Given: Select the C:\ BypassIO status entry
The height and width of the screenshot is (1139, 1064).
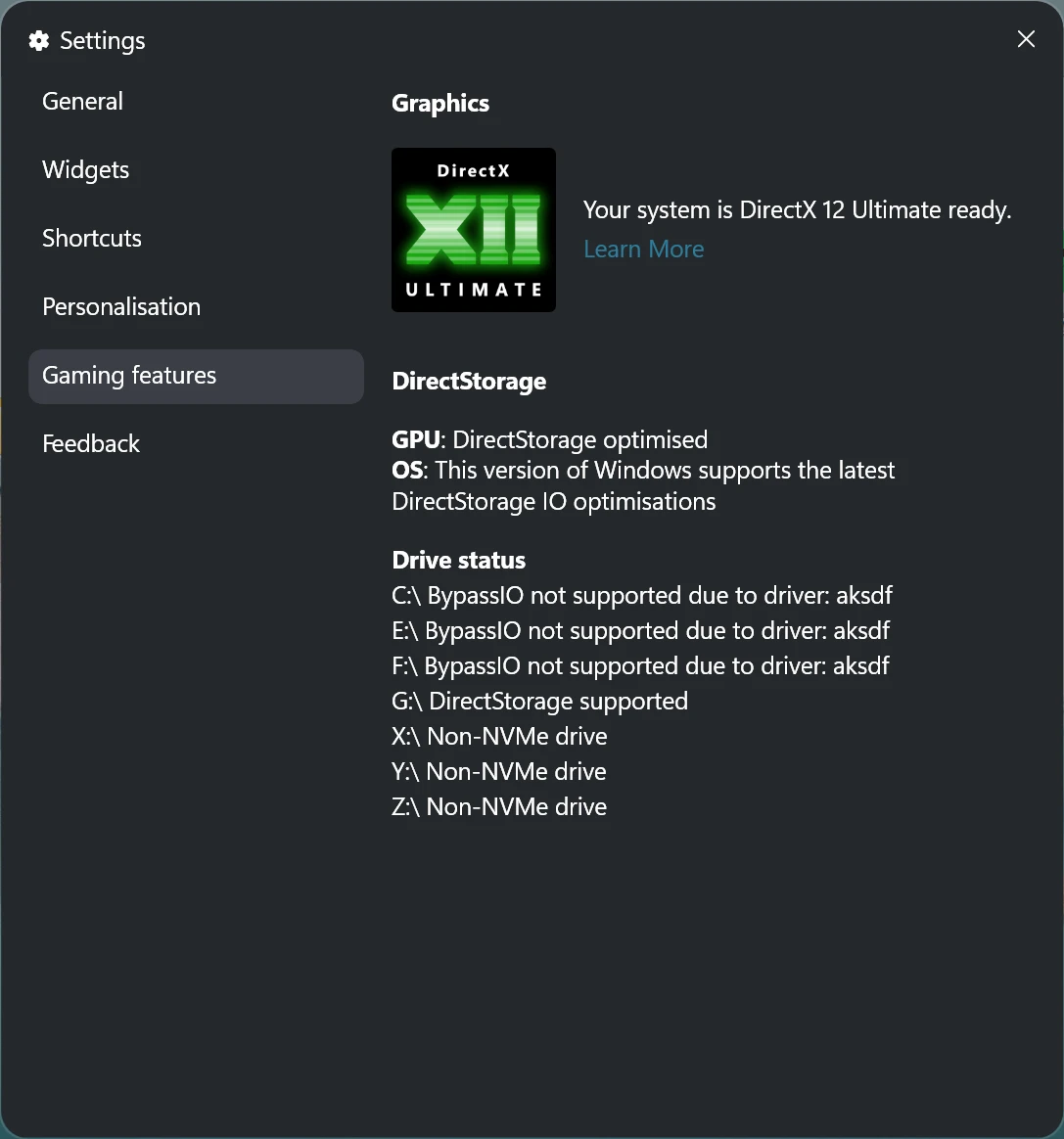Looking at the screenshot, I should point(642,595).
